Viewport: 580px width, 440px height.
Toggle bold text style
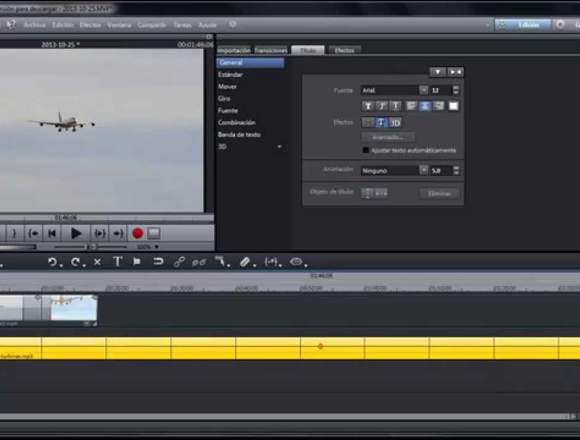point(368,106)
